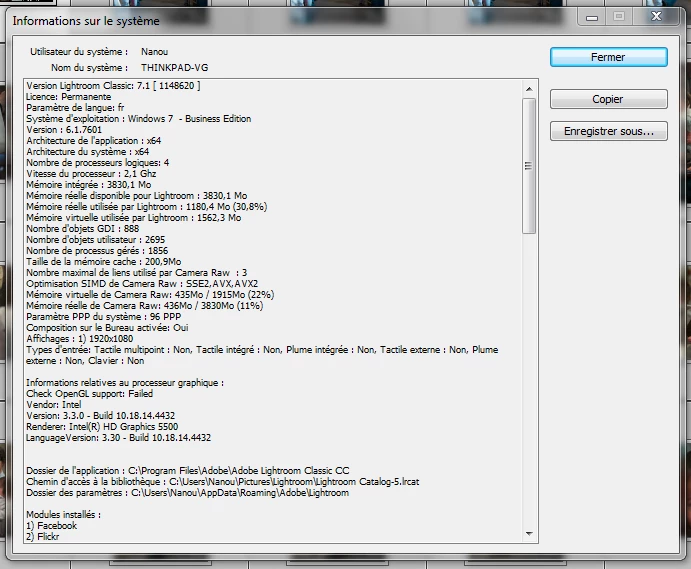Click 'Nombre maximal de liens utilisé' line

tap(137, 273)
